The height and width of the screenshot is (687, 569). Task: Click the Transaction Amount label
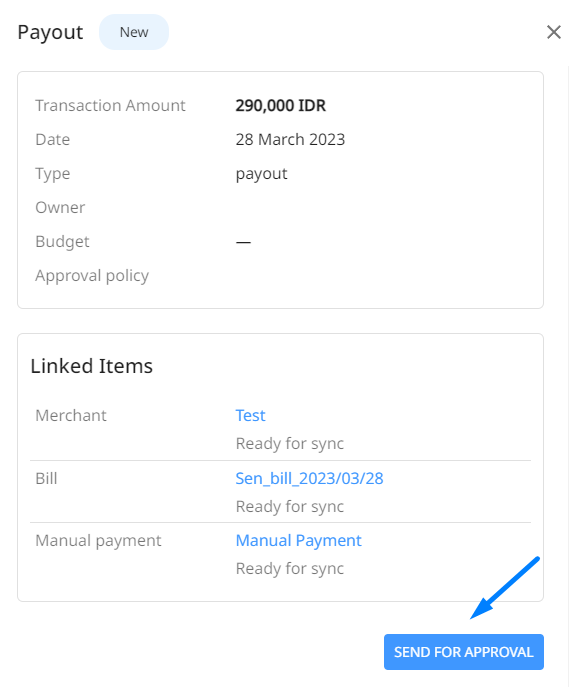coord(110,105)
